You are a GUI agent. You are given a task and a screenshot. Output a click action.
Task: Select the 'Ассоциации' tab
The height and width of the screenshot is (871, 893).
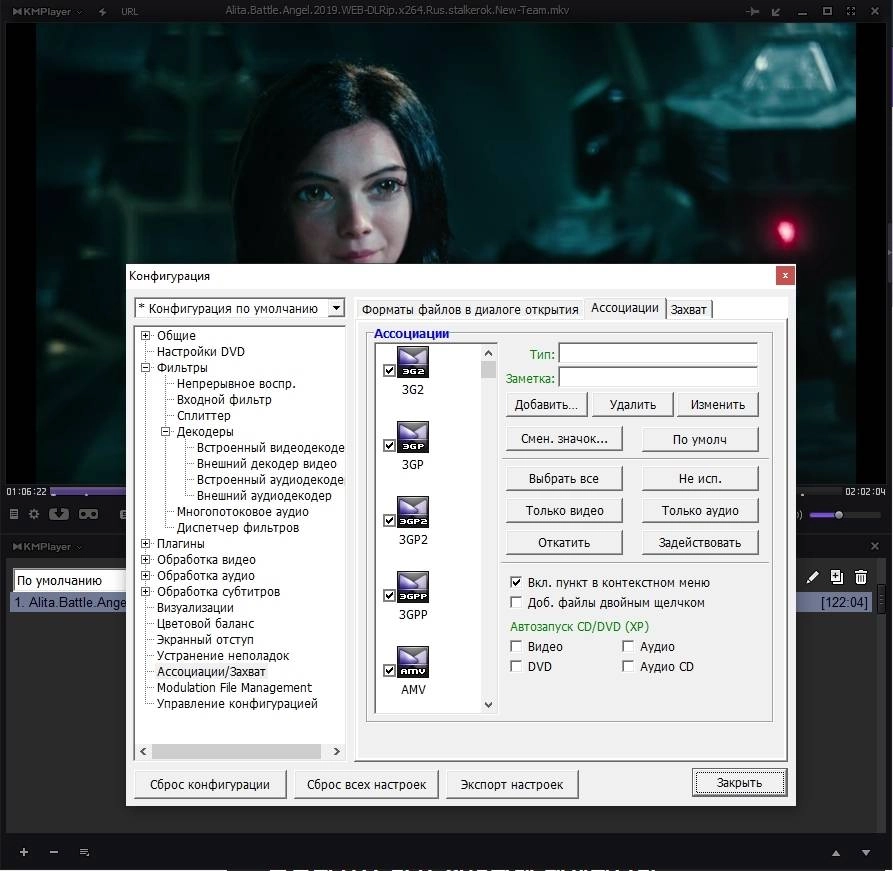point(625,308)
